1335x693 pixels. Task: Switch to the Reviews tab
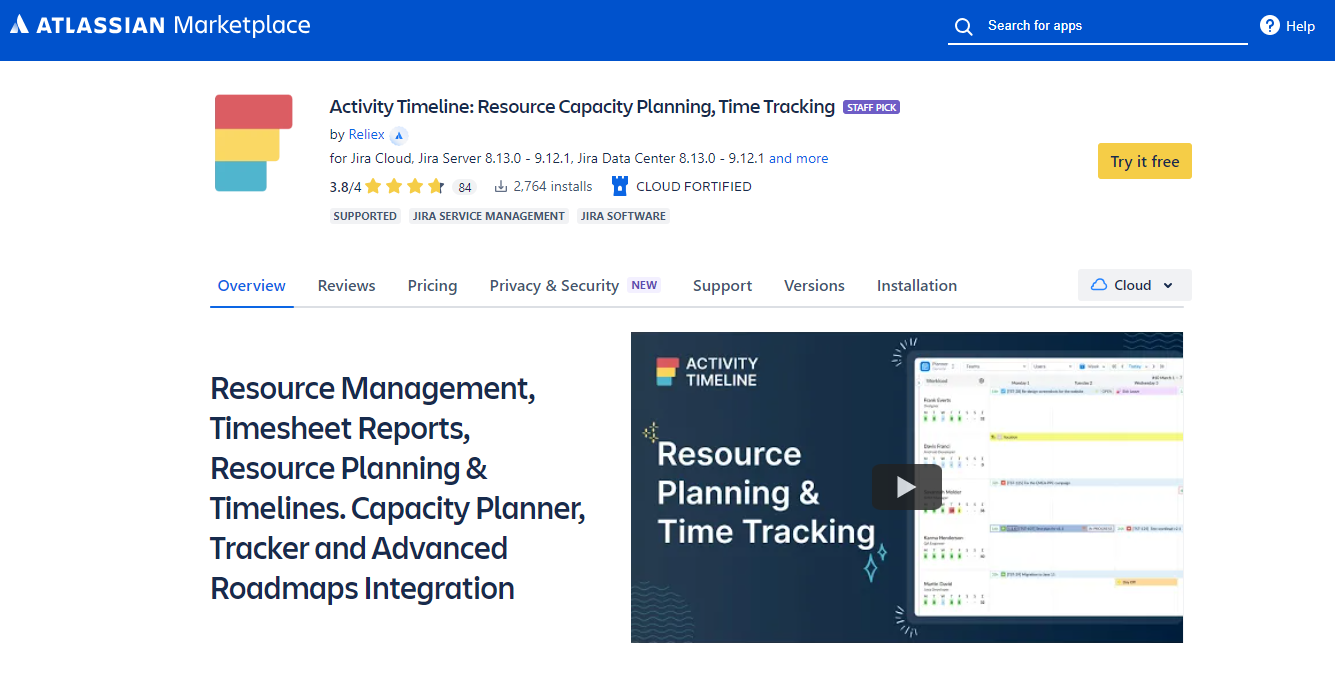[x=346, y=285]
